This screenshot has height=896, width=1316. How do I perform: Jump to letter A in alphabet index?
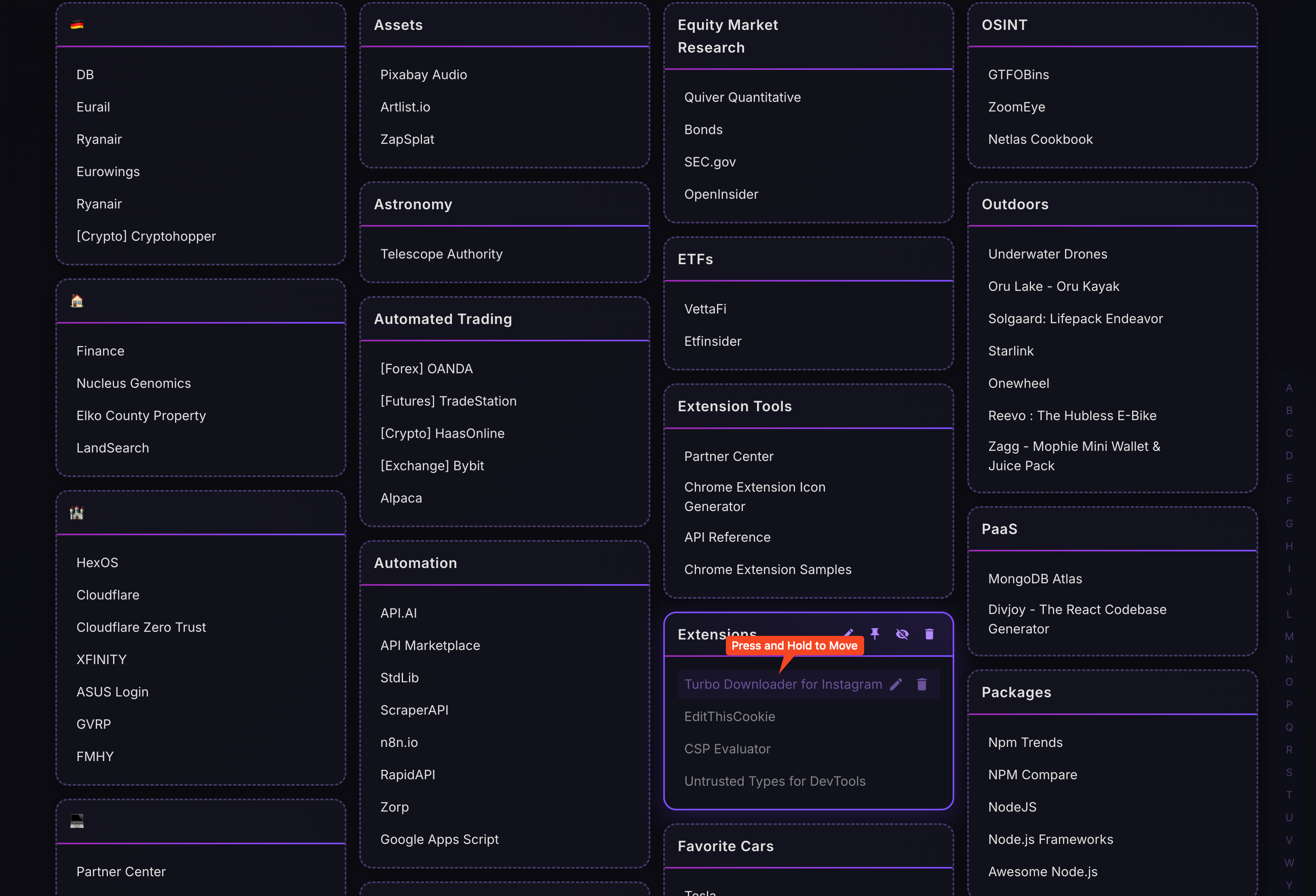[x=1289, y=388]
